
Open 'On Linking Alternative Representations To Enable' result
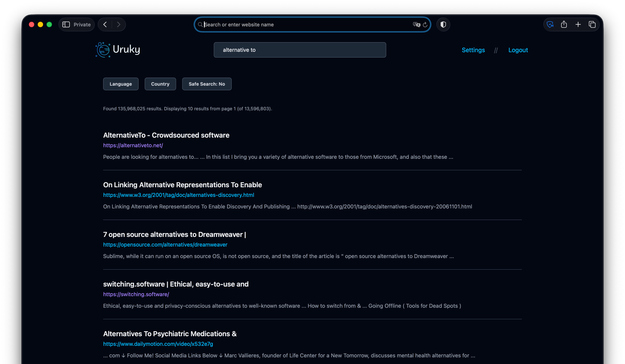coord(183,185)
